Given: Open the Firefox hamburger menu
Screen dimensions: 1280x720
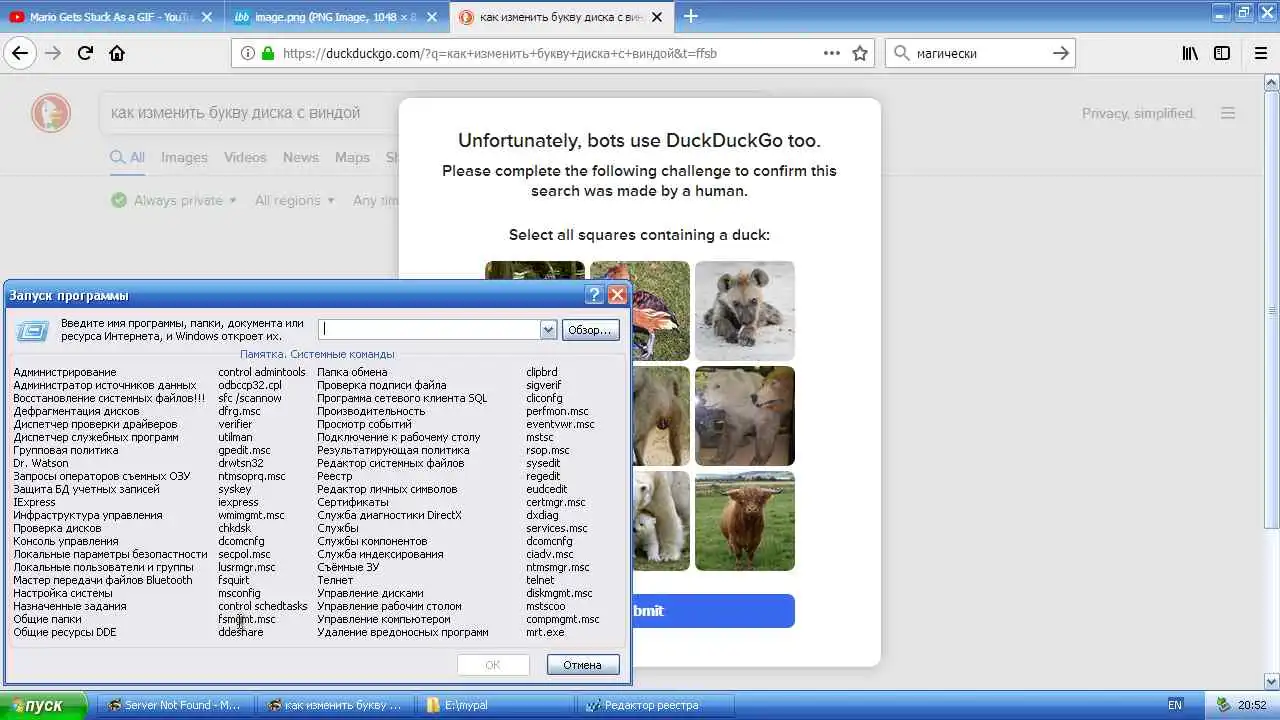Looking at the screenshot, I should coord(1261,53).
